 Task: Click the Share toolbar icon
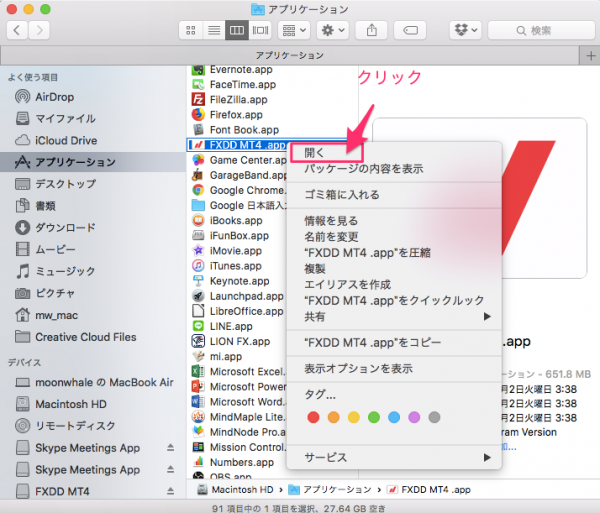[373, 30]
